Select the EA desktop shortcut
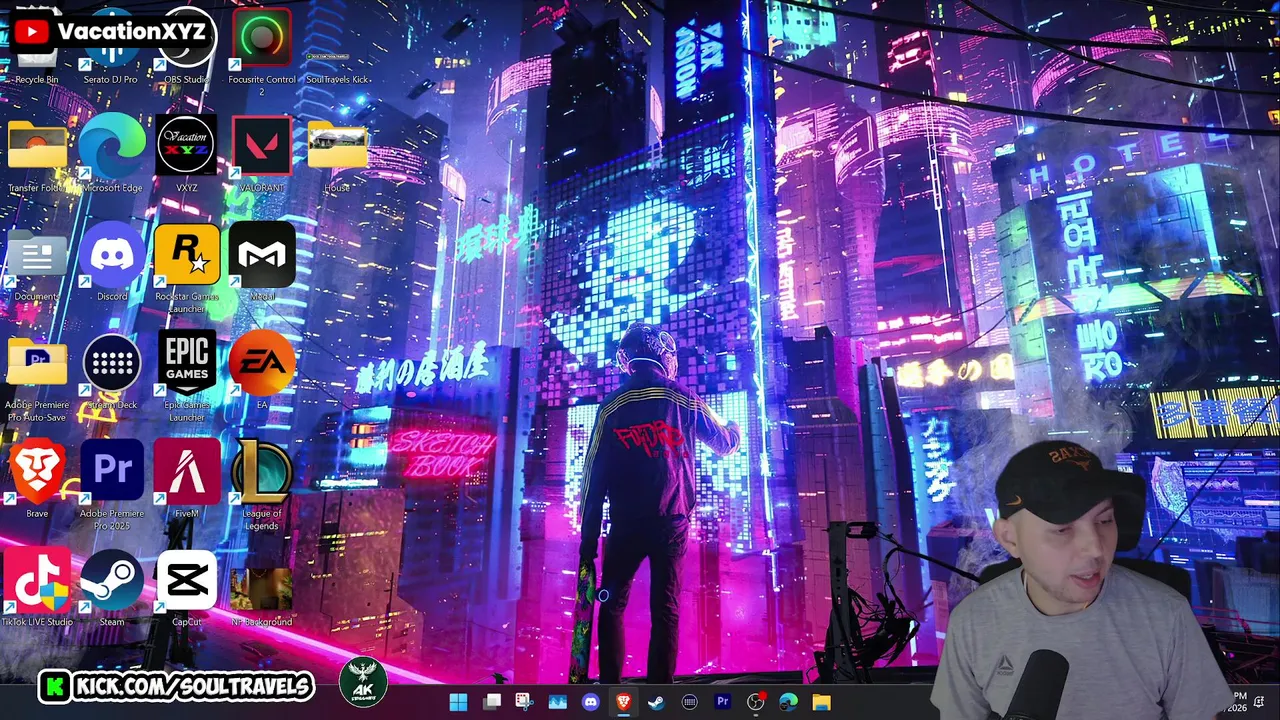Image resolution: width=1280 pixels, height=720 pixels. 262,370
